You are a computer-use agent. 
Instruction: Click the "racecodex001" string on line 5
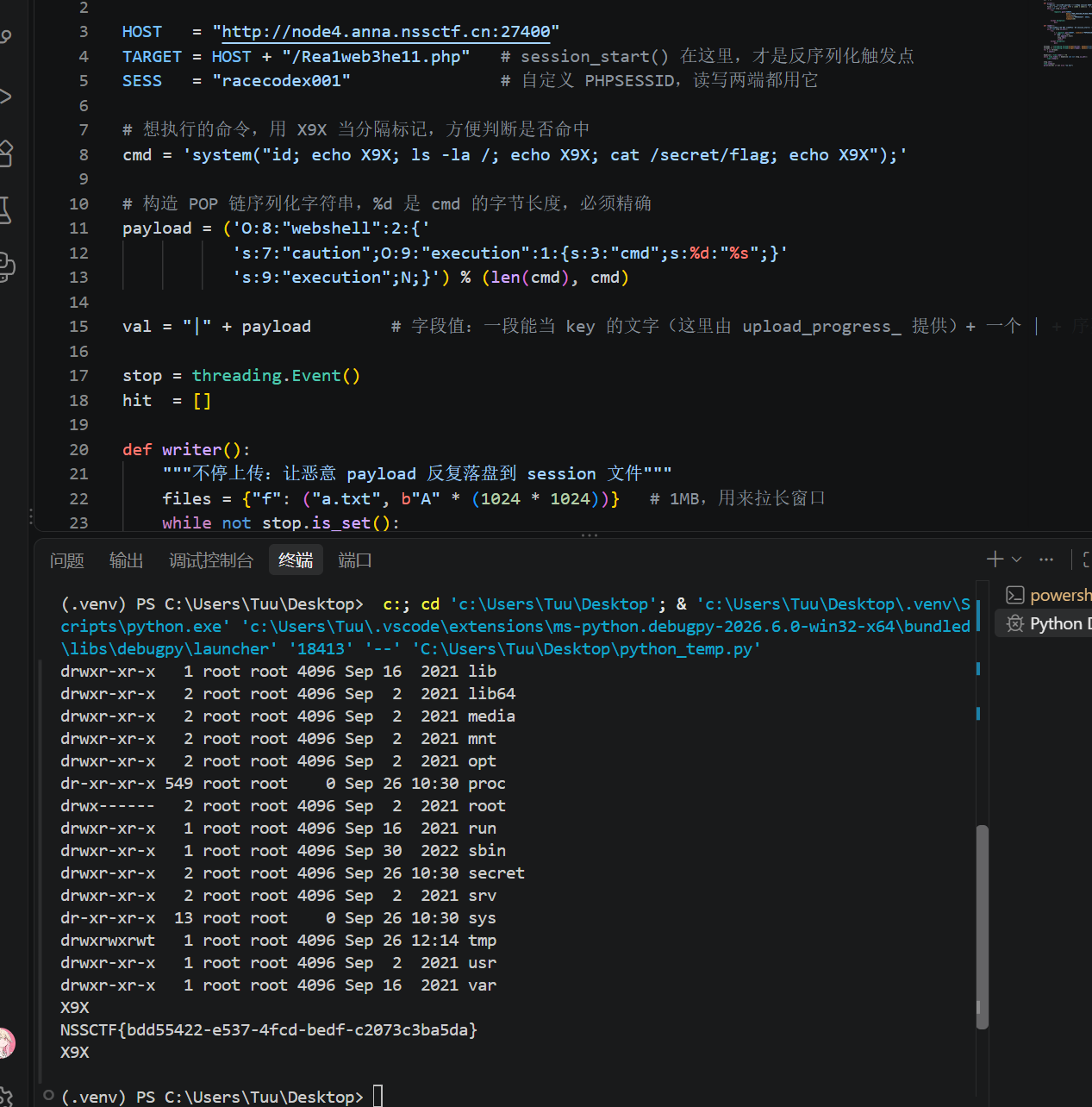[281, 80]
